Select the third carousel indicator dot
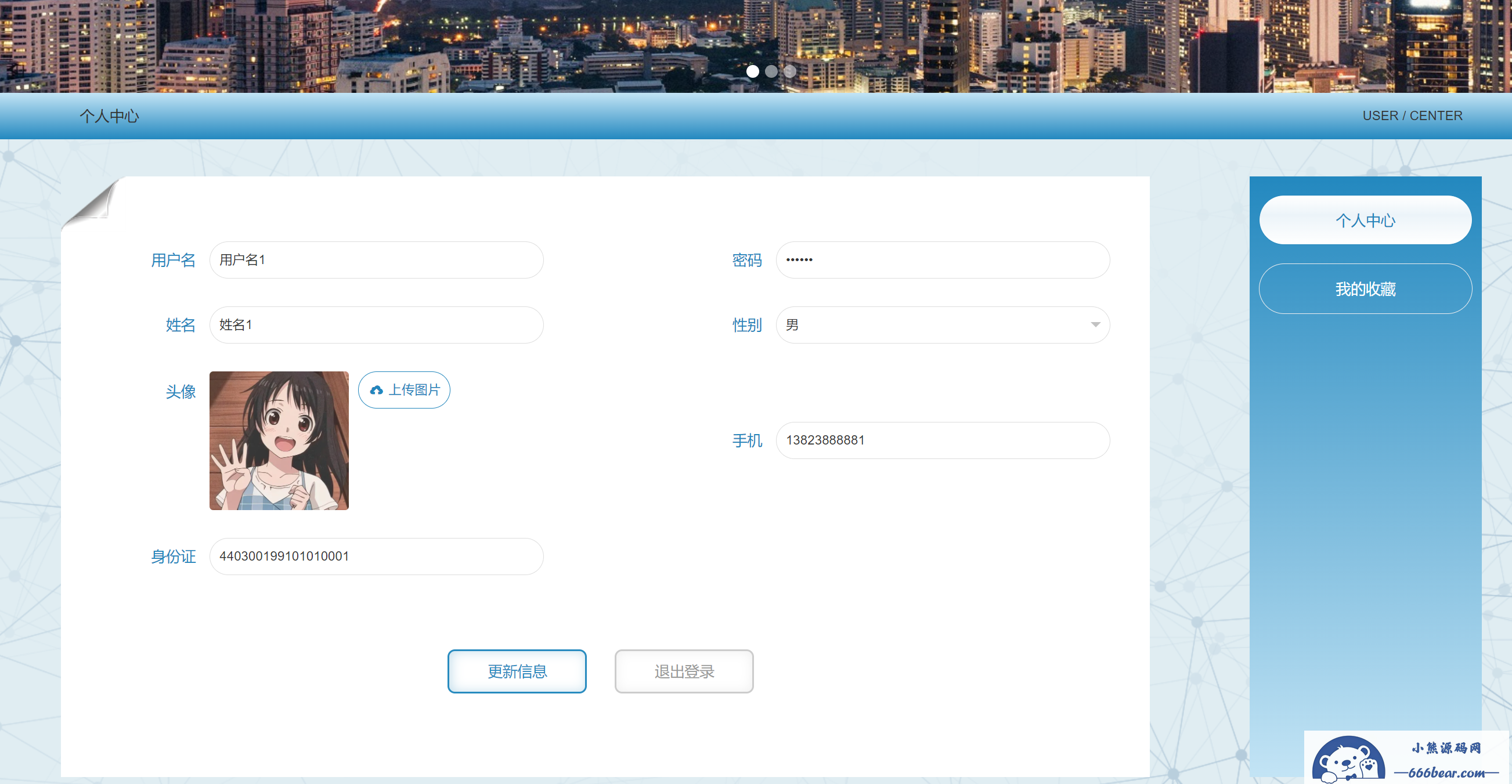This screenshot has width=1512, height=784. (790, 71)
